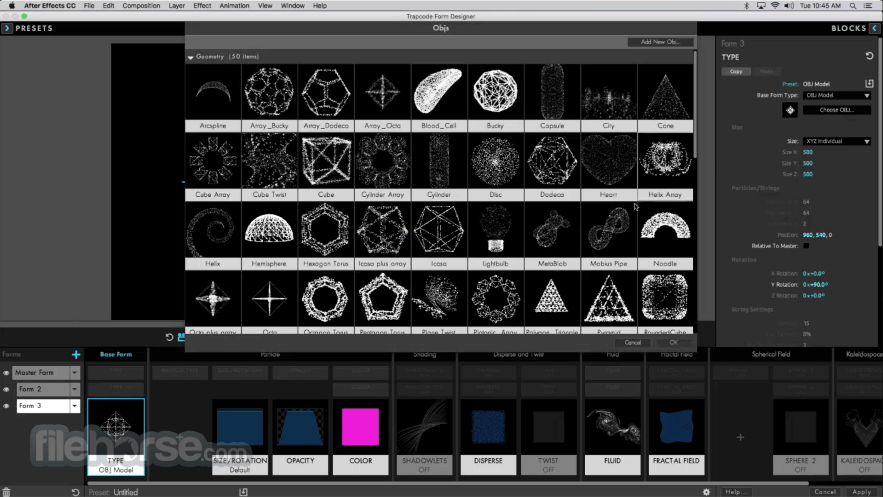Image resolution: width=883 pixels, height=497 pixels.
Task: Open Form 3 dropdown arrow
Action: (x=74, y=406)
